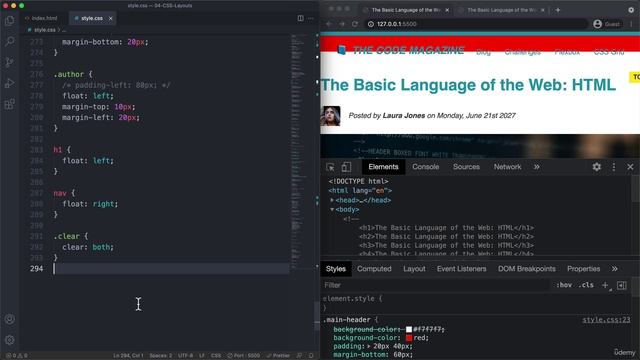Click Prettier in the status bar
Image resolution: width=640 pixels, height=360 pixels.
coord(278,356)
